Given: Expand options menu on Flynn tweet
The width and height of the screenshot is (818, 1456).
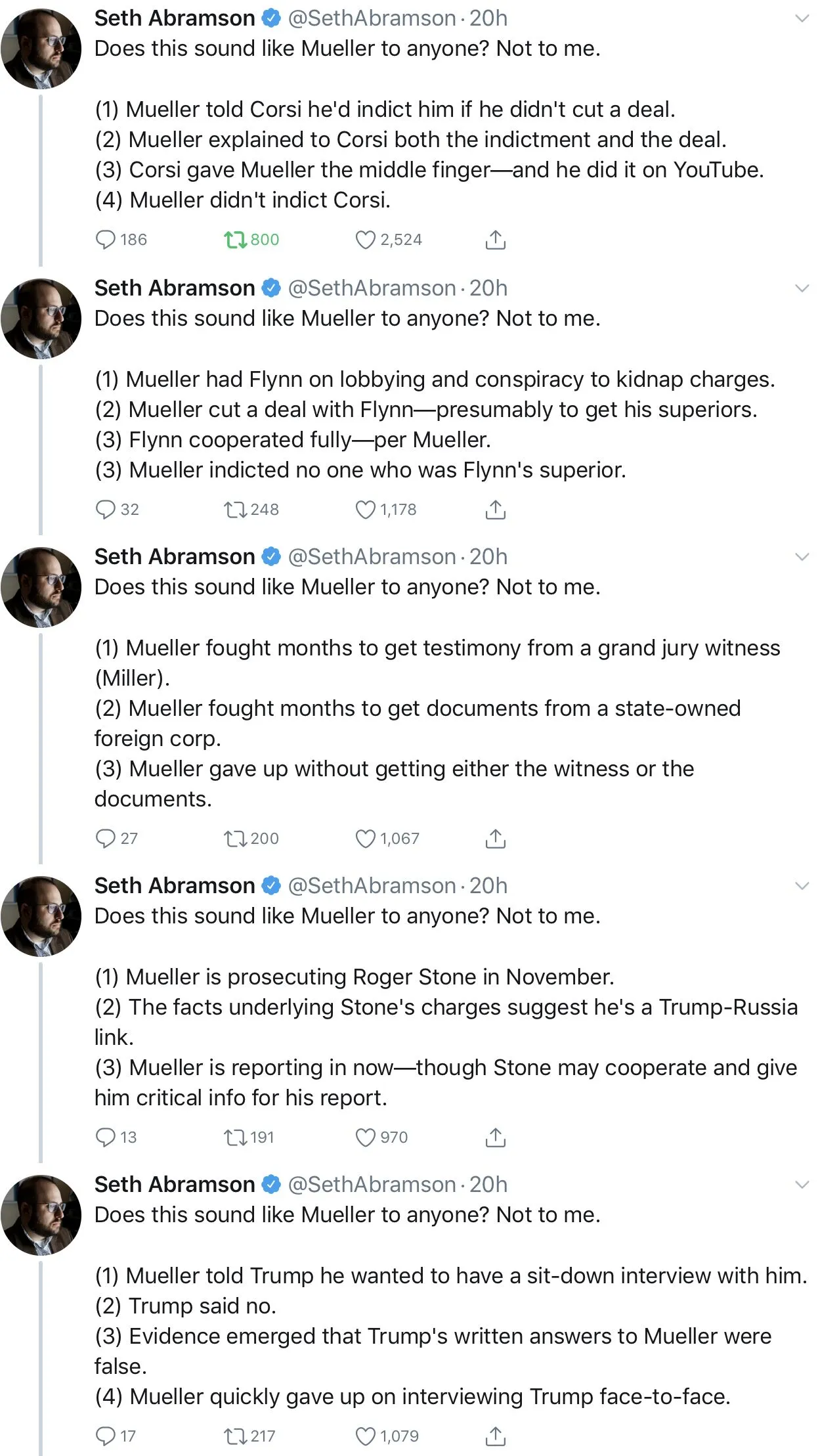Looking at the screenshot, I should tap(802, 288).
